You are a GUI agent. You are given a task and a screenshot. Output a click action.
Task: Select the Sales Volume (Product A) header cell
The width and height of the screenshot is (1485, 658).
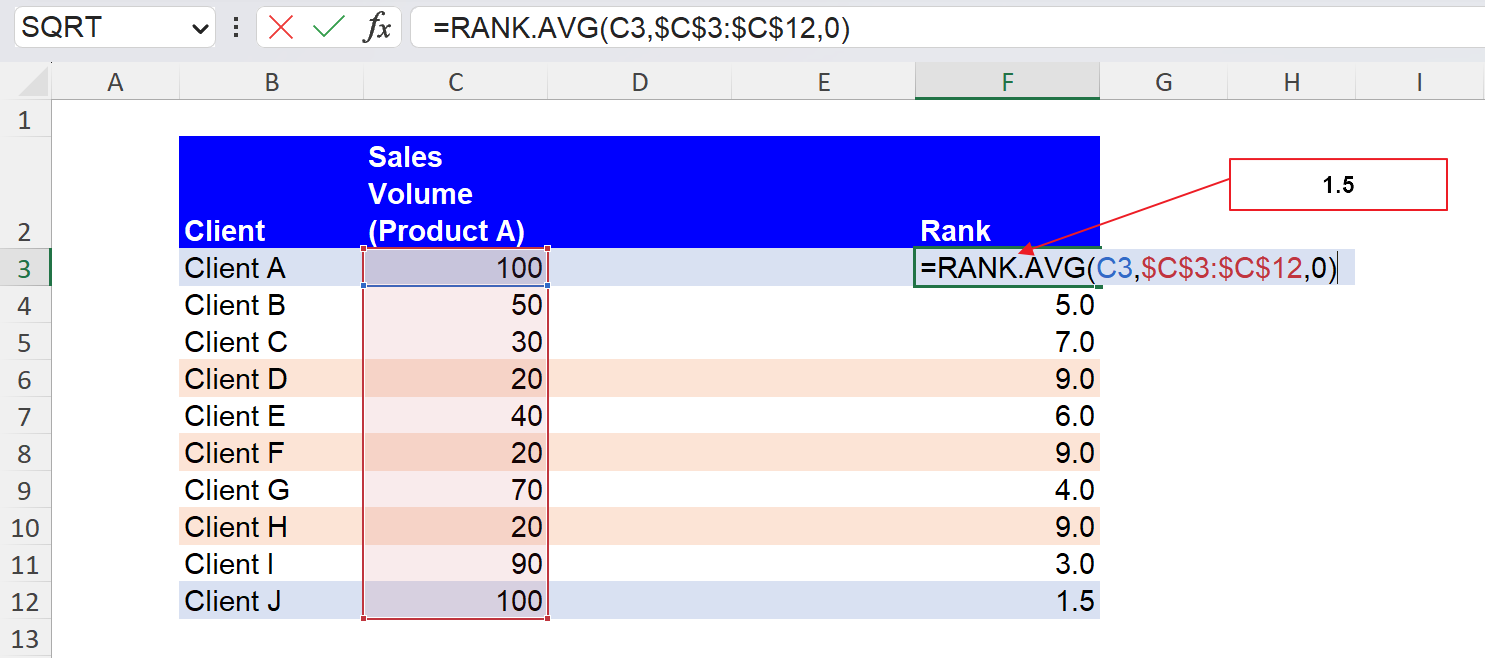455,193
